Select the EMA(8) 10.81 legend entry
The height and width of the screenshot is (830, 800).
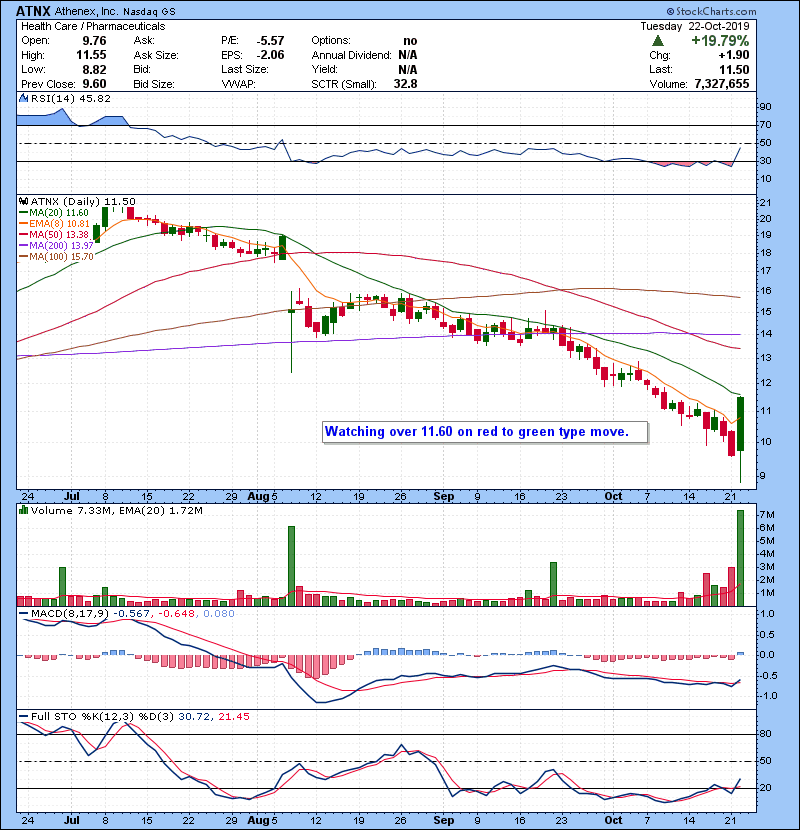point(54,224)
